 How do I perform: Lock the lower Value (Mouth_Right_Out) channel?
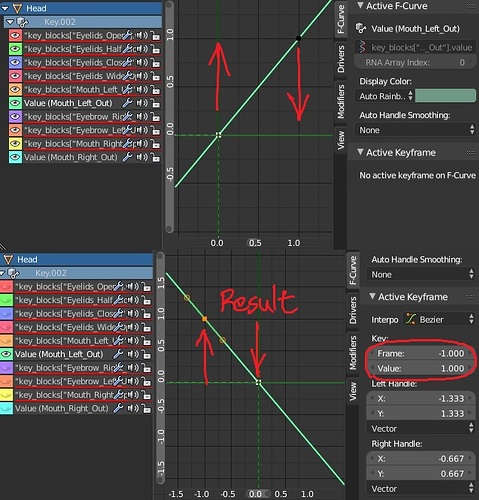(x=146, y=409)
